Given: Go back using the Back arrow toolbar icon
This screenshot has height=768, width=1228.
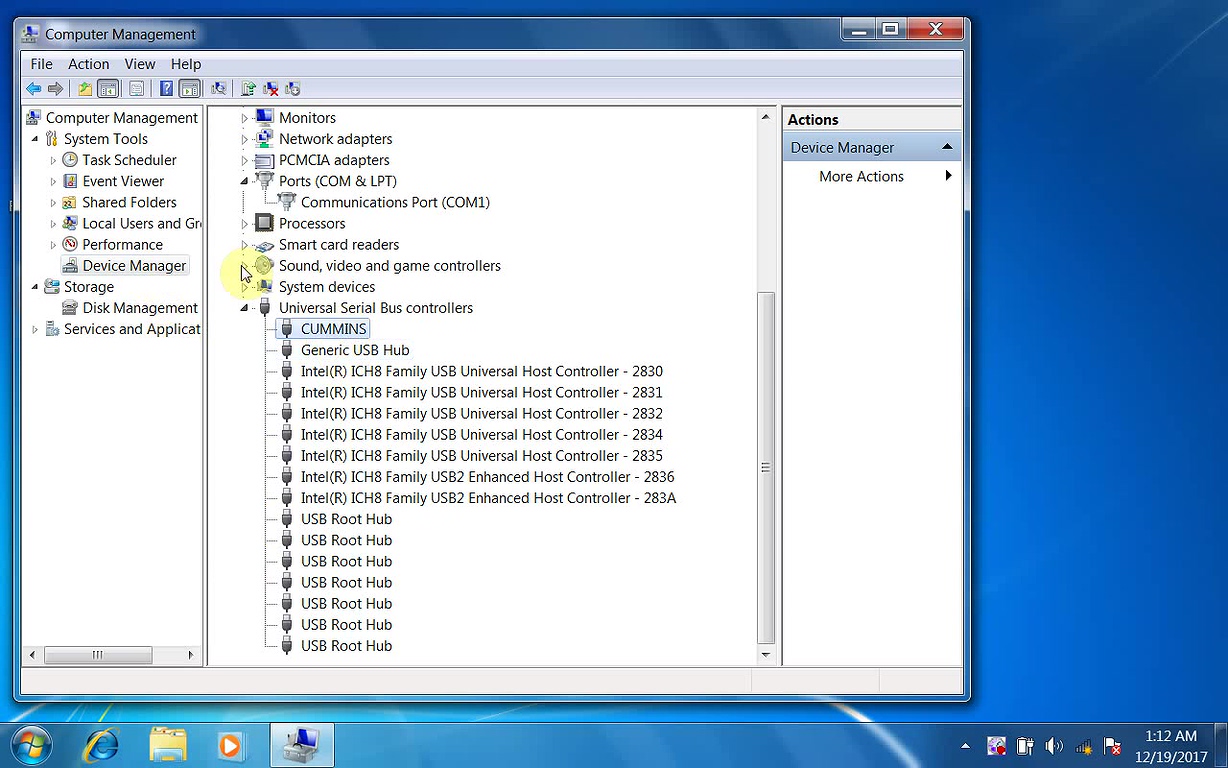Looking at the screenshot, I should point(34,89).
